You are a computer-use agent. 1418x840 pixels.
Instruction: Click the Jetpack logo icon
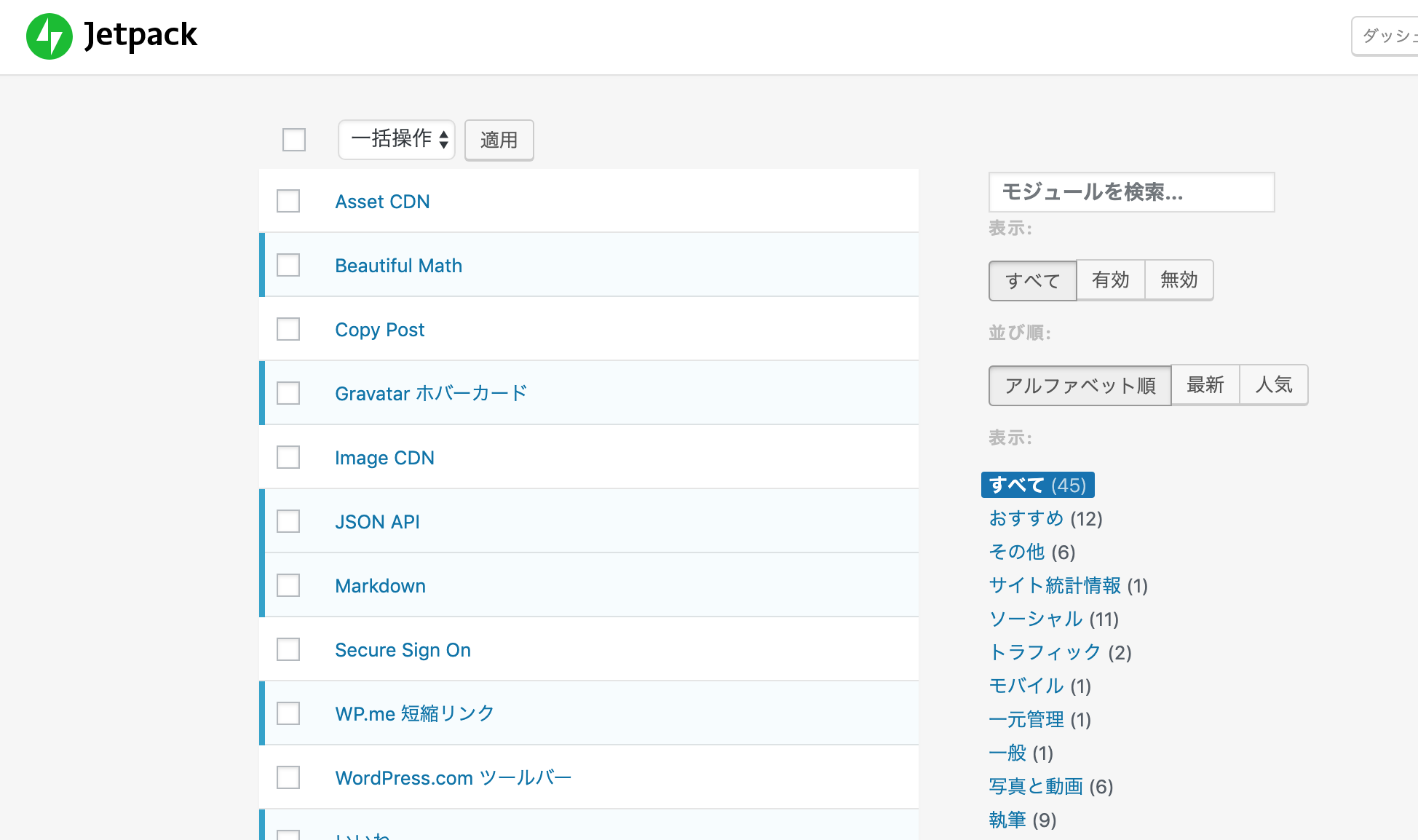point(49,36)
